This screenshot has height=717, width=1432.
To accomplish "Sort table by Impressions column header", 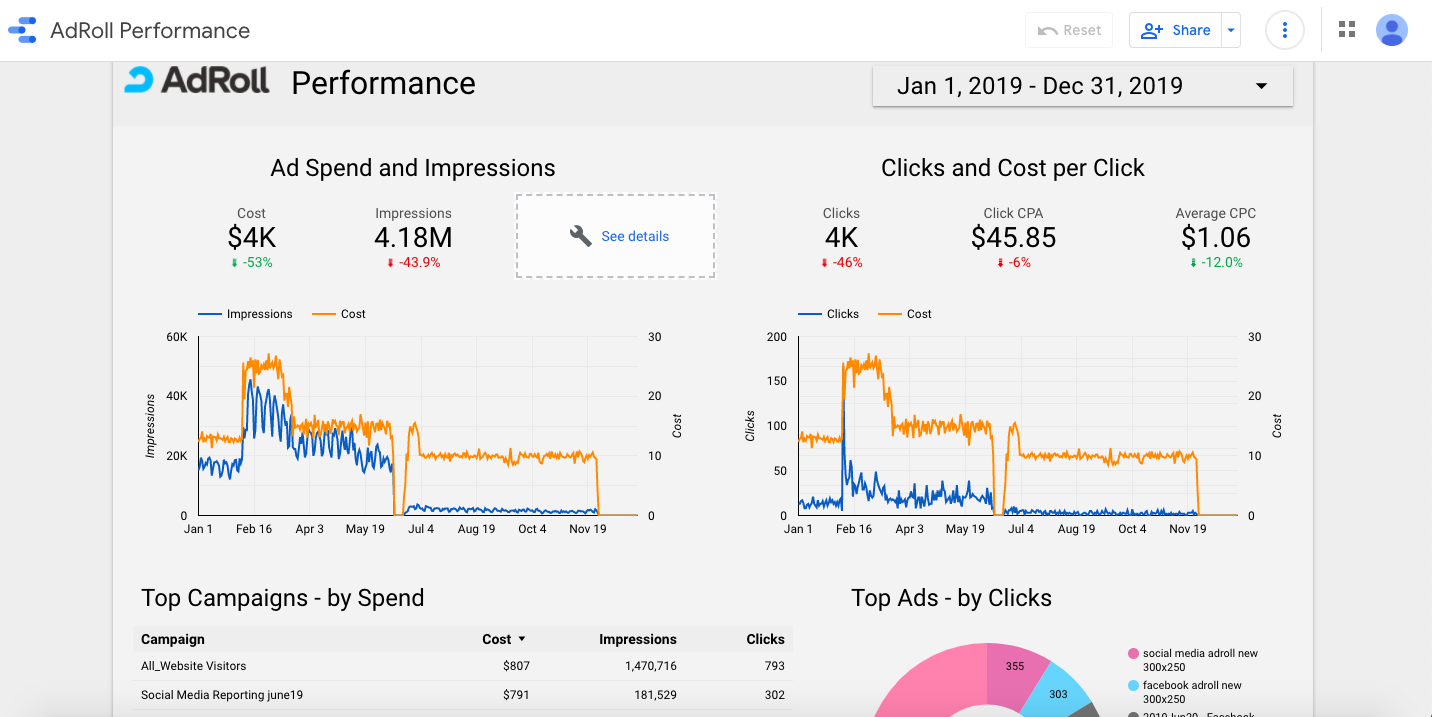I will click(638, 639).
